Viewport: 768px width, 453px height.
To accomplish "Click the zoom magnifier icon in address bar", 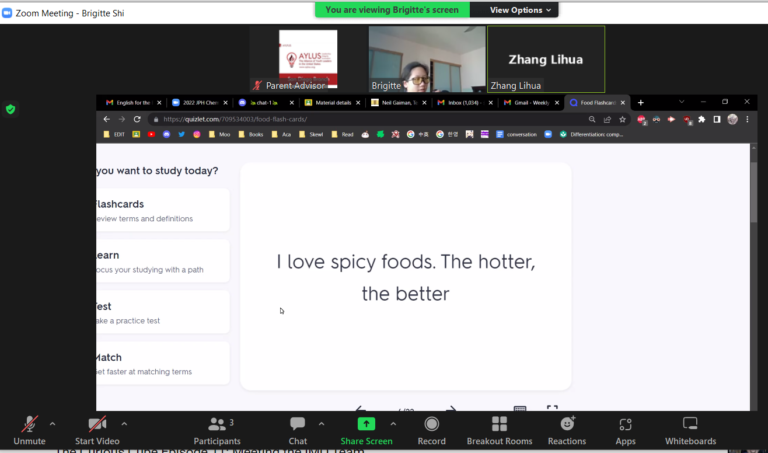I will (592, 119).
